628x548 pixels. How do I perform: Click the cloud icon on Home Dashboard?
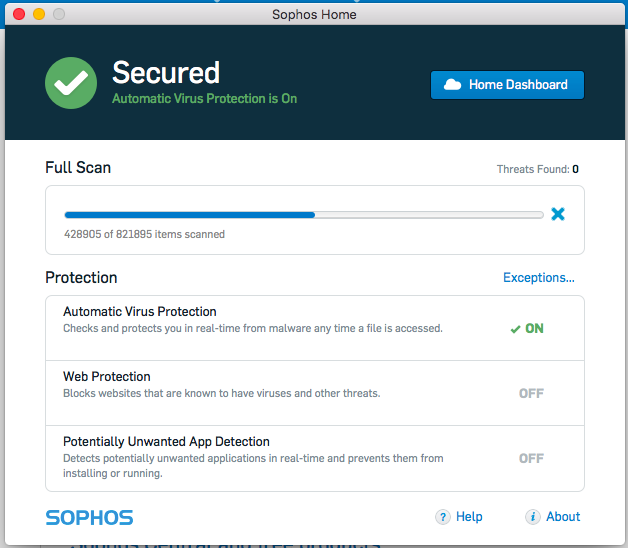(x=452, y=85)
